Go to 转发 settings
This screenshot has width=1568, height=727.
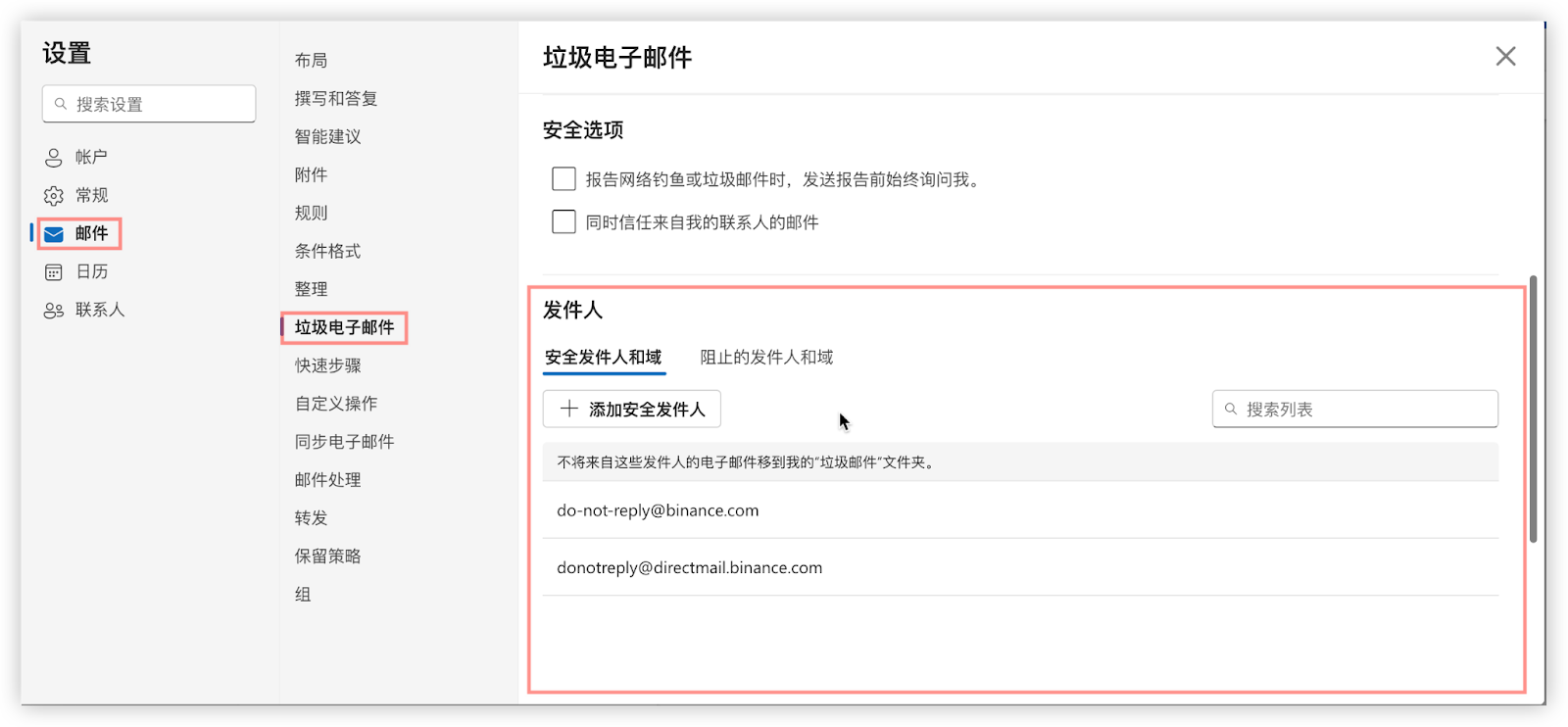tap(312, 518)
